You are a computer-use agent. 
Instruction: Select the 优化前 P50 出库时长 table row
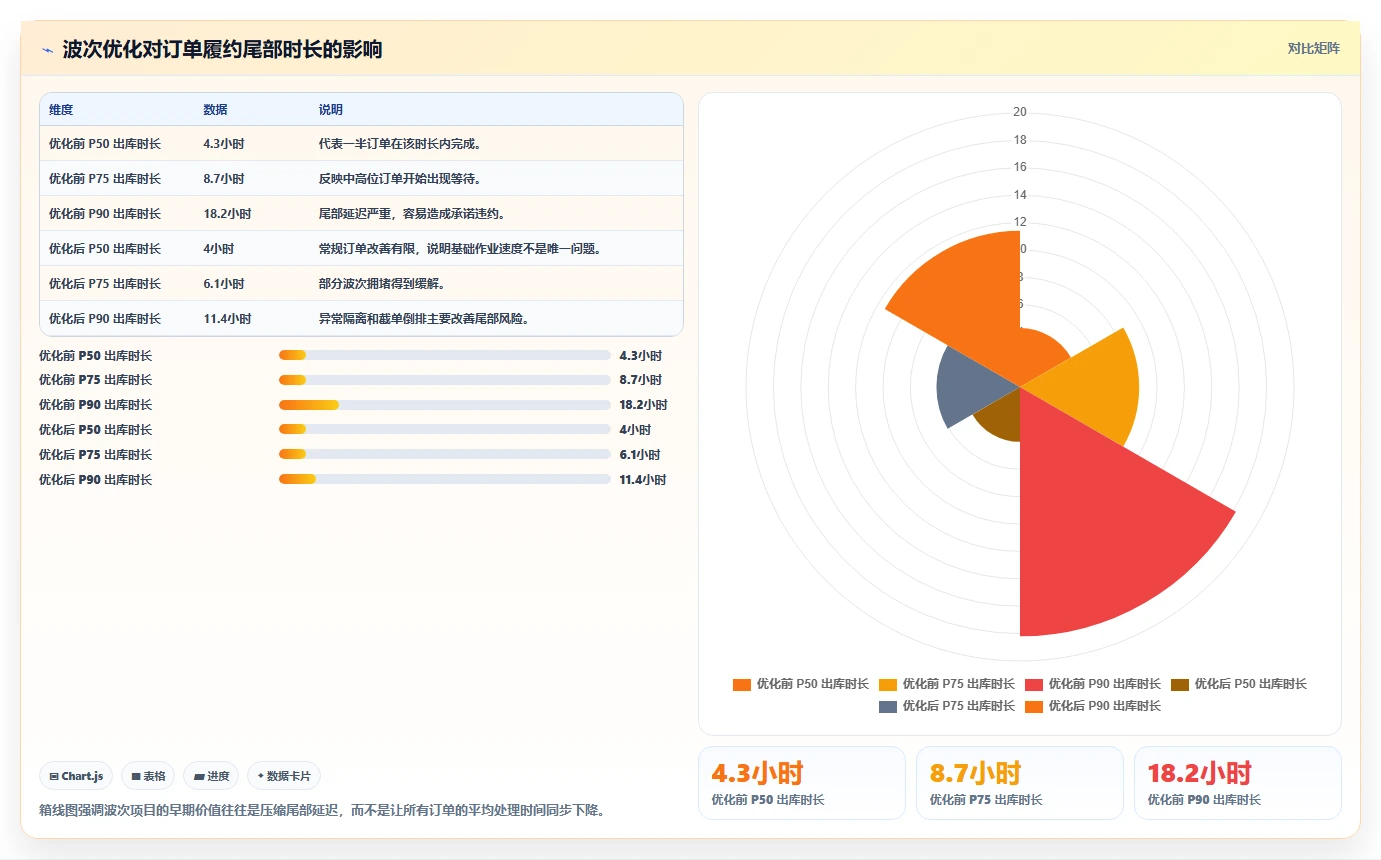click(x=361, y=144)
